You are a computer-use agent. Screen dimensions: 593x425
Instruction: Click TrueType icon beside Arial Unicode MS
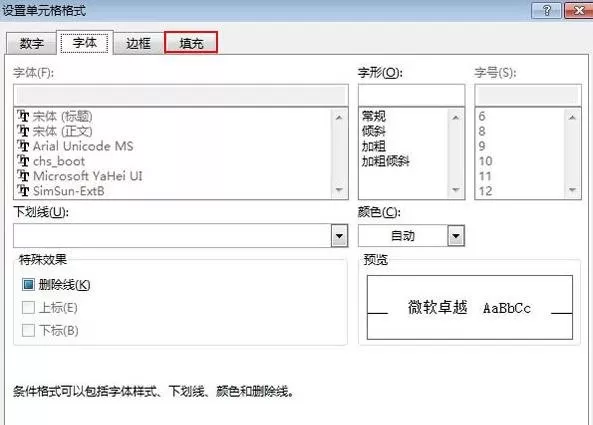23,146
